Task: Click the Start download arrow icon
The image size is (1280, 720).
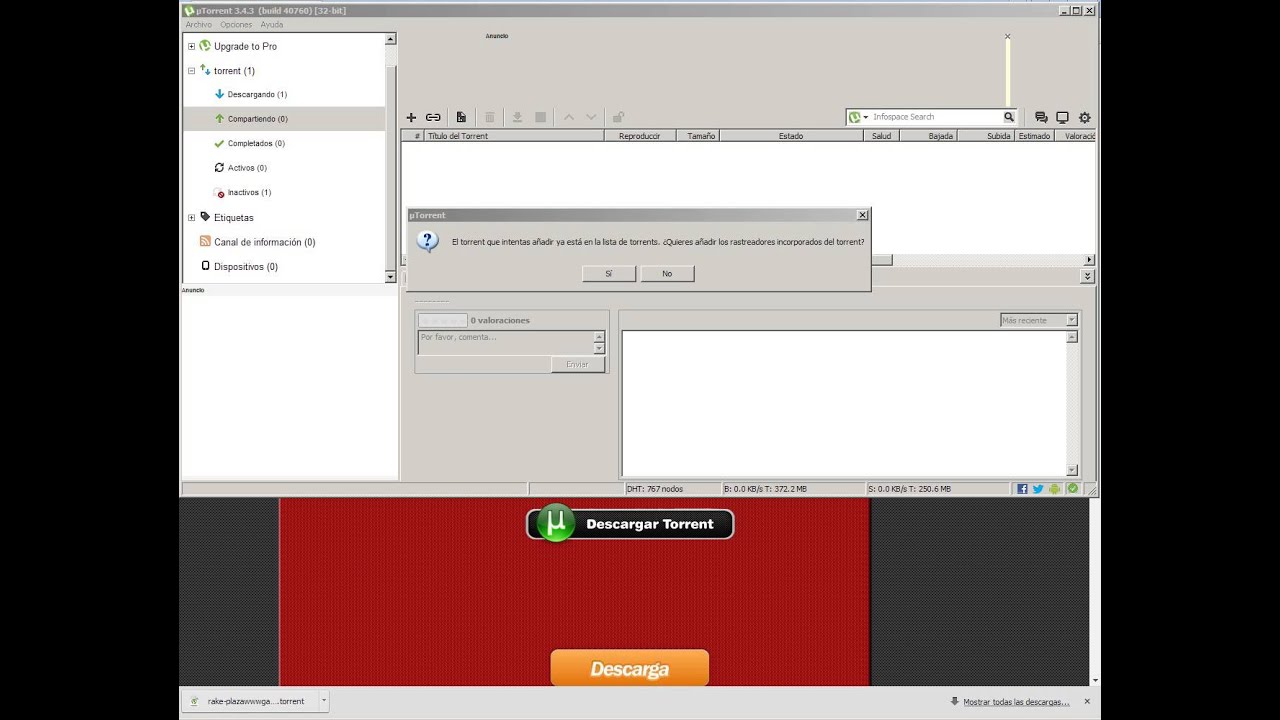Action: 517,117
